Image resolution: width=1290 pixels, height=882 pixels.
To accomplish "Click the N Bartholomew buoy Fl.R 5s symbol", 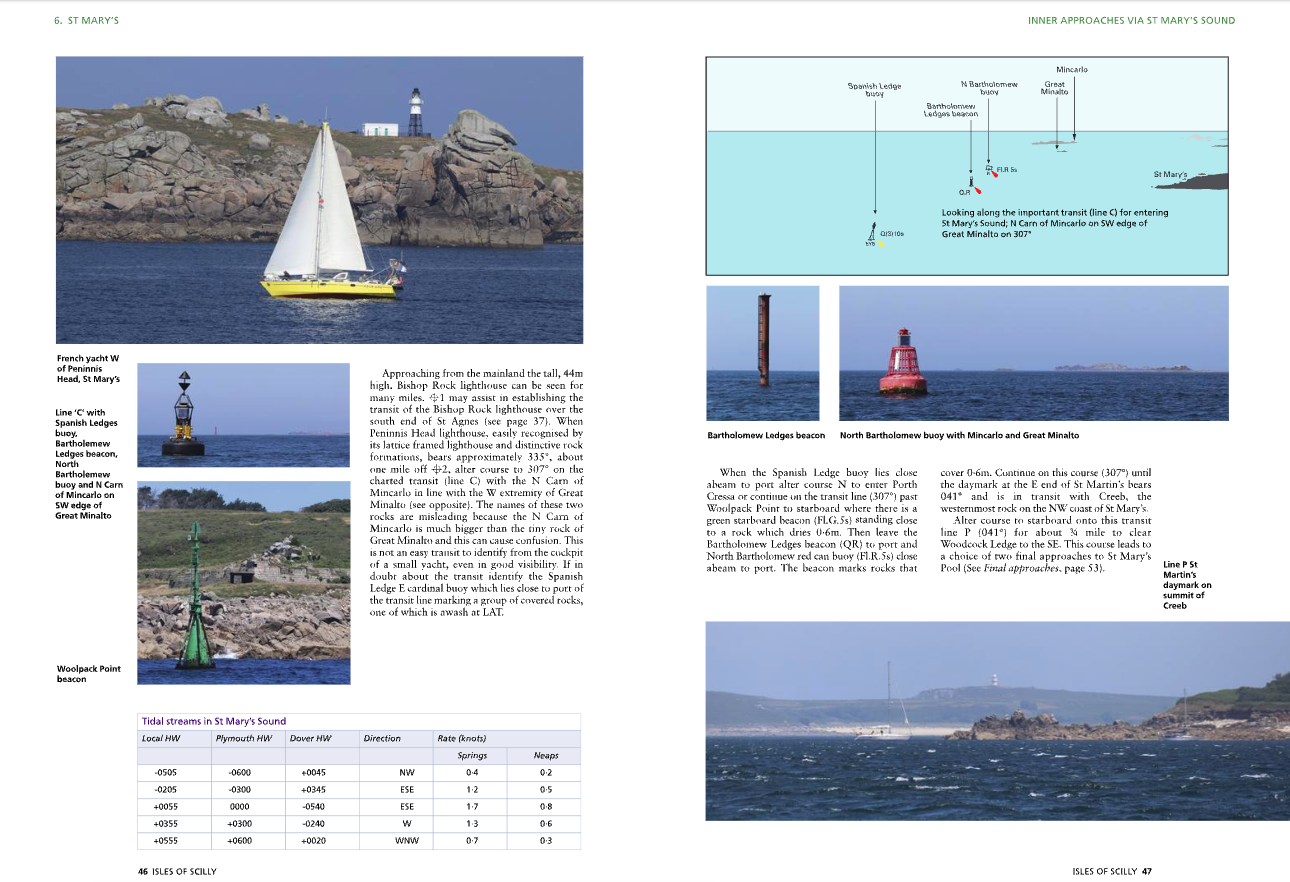I will (989, 169).
